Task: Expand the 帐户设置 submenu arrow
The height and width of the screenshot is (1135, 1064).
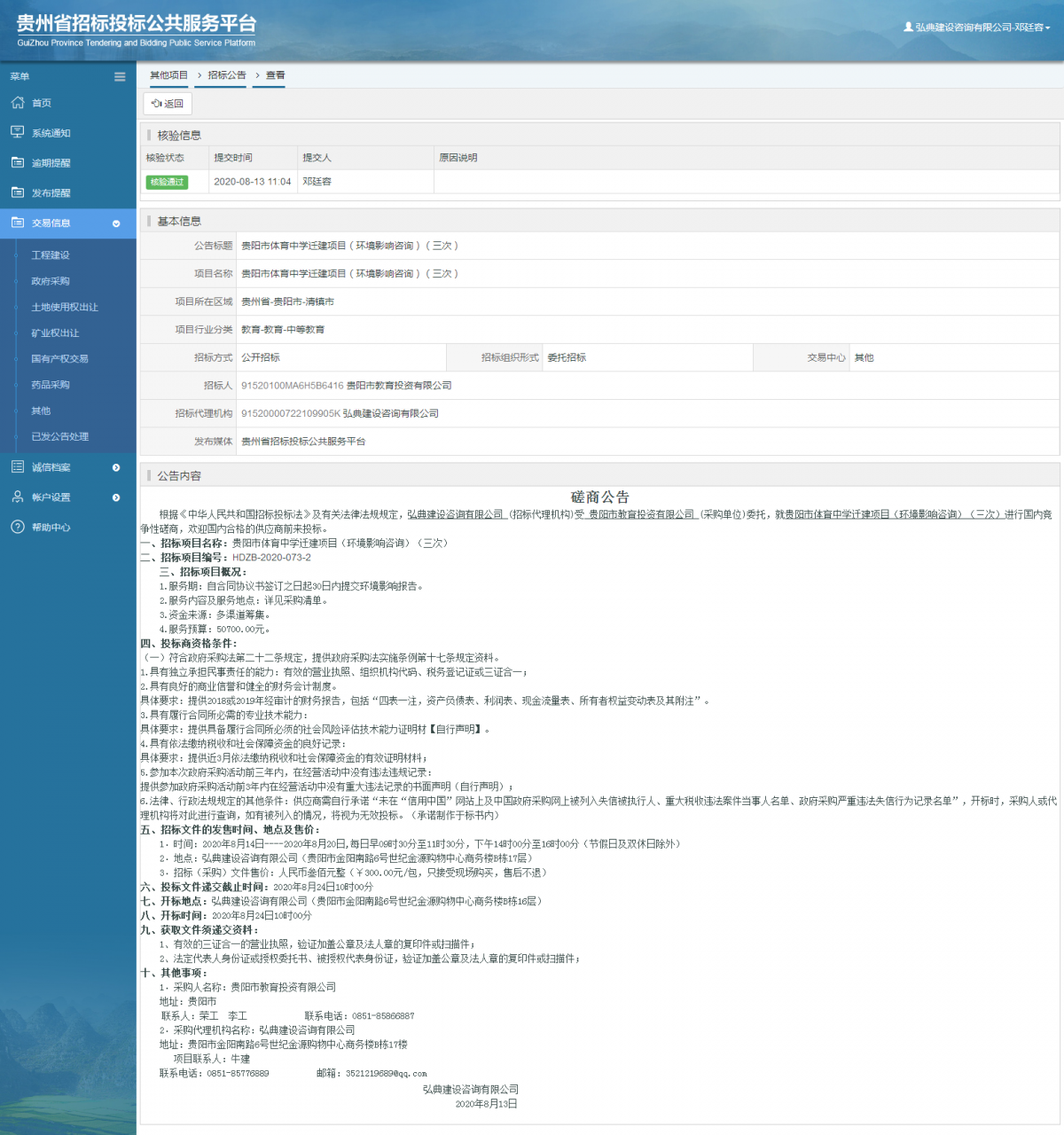Action: tap(116, 497)
